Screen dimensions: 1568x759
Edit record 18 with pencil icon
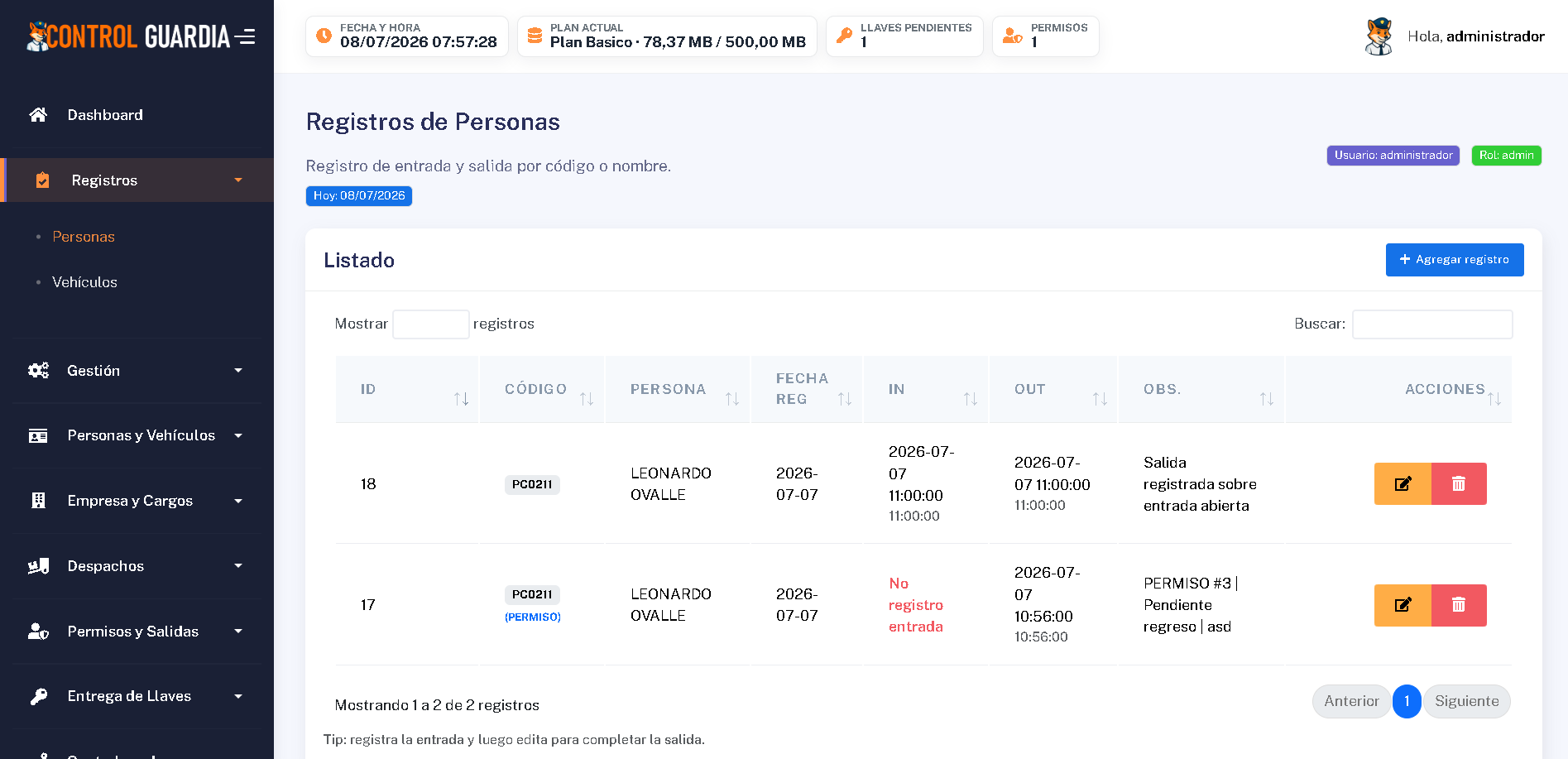pos(1403,483)
